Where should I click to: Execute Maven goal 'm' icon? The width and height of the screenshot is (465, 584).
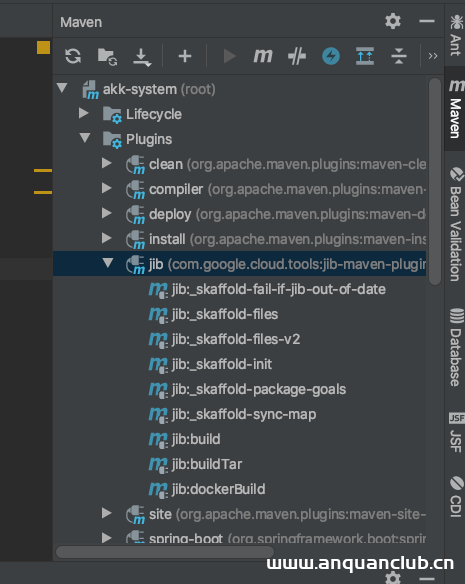[263, 57]
